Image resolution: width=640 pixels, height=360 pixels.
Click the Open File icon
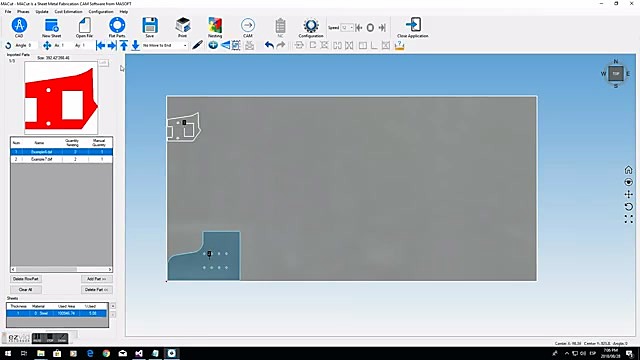click(x=84, y=26)
